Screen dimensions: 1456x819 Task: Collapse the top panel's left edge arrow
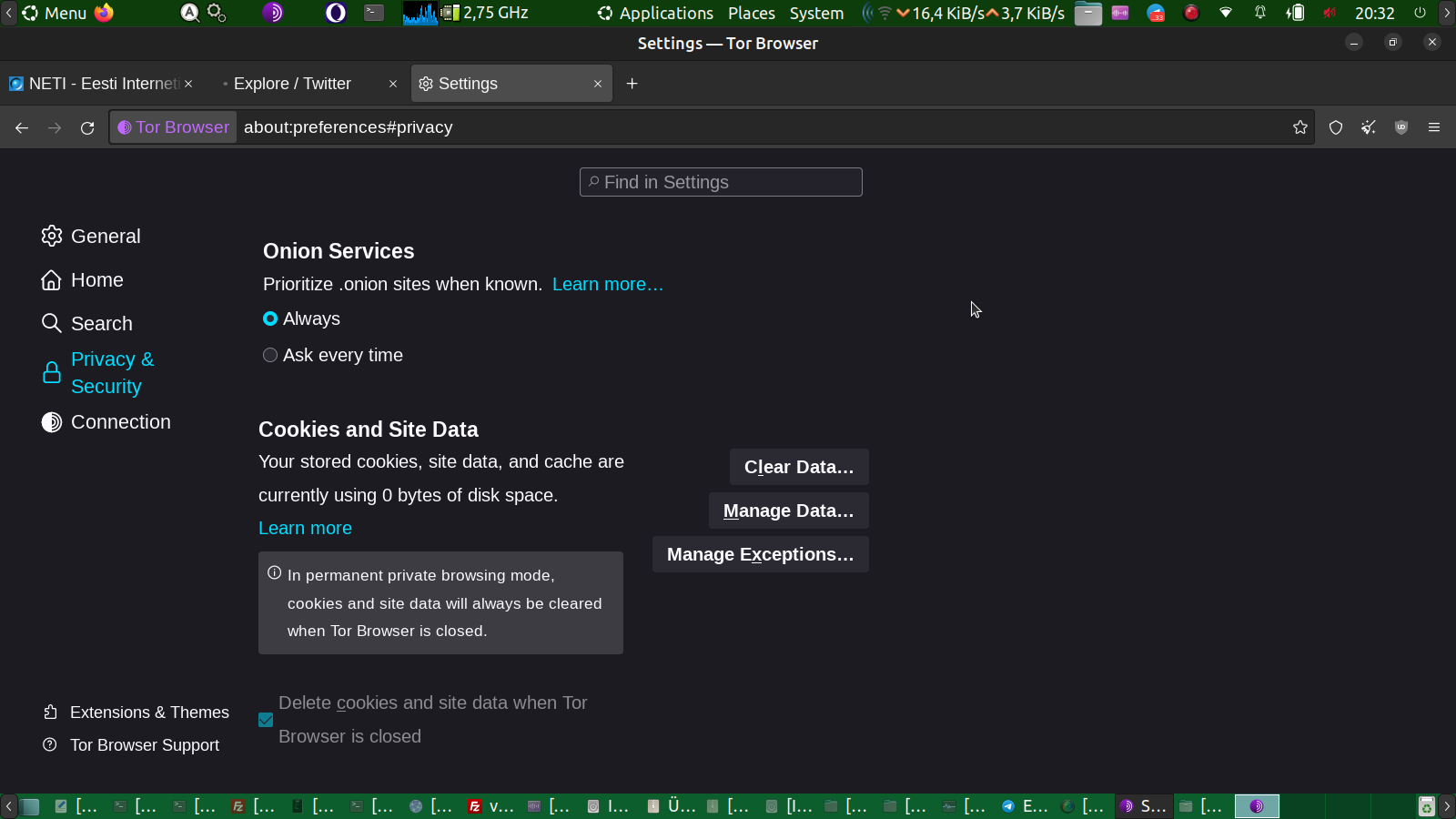(x=9, y=13)
